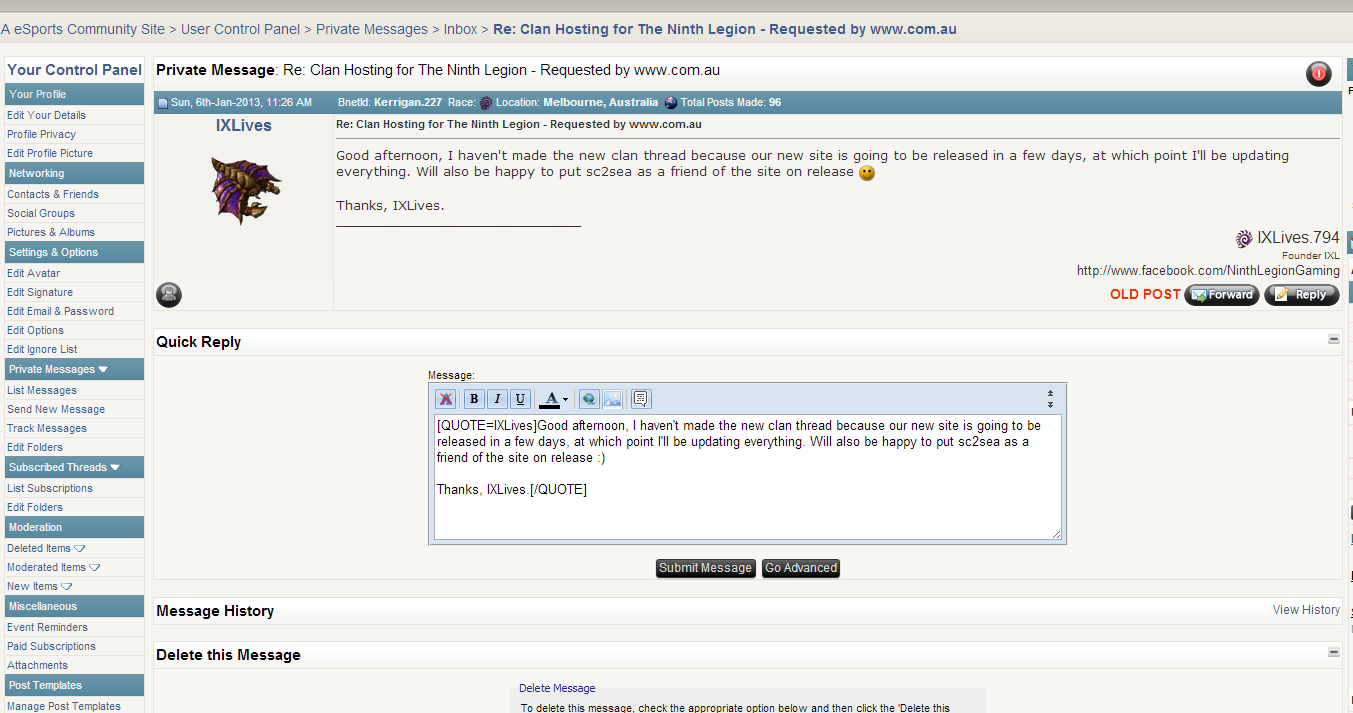The width and height of the screenshot is (1353, 713).
Task: Click the Insert Image icon
Action: point(612,399)
